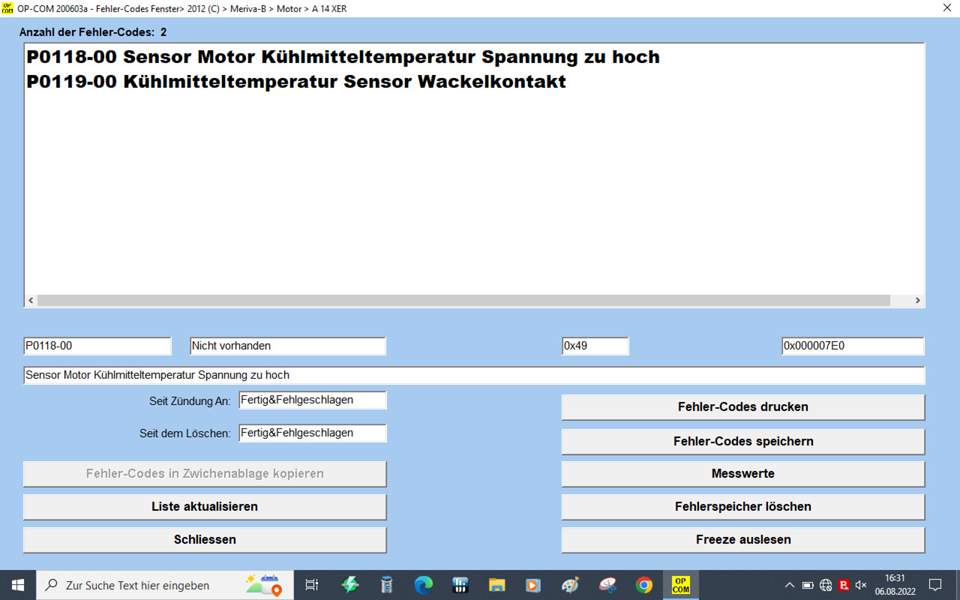Close the OP-COM window
This screenshot has height=600, width=960.
pos(947,9)
